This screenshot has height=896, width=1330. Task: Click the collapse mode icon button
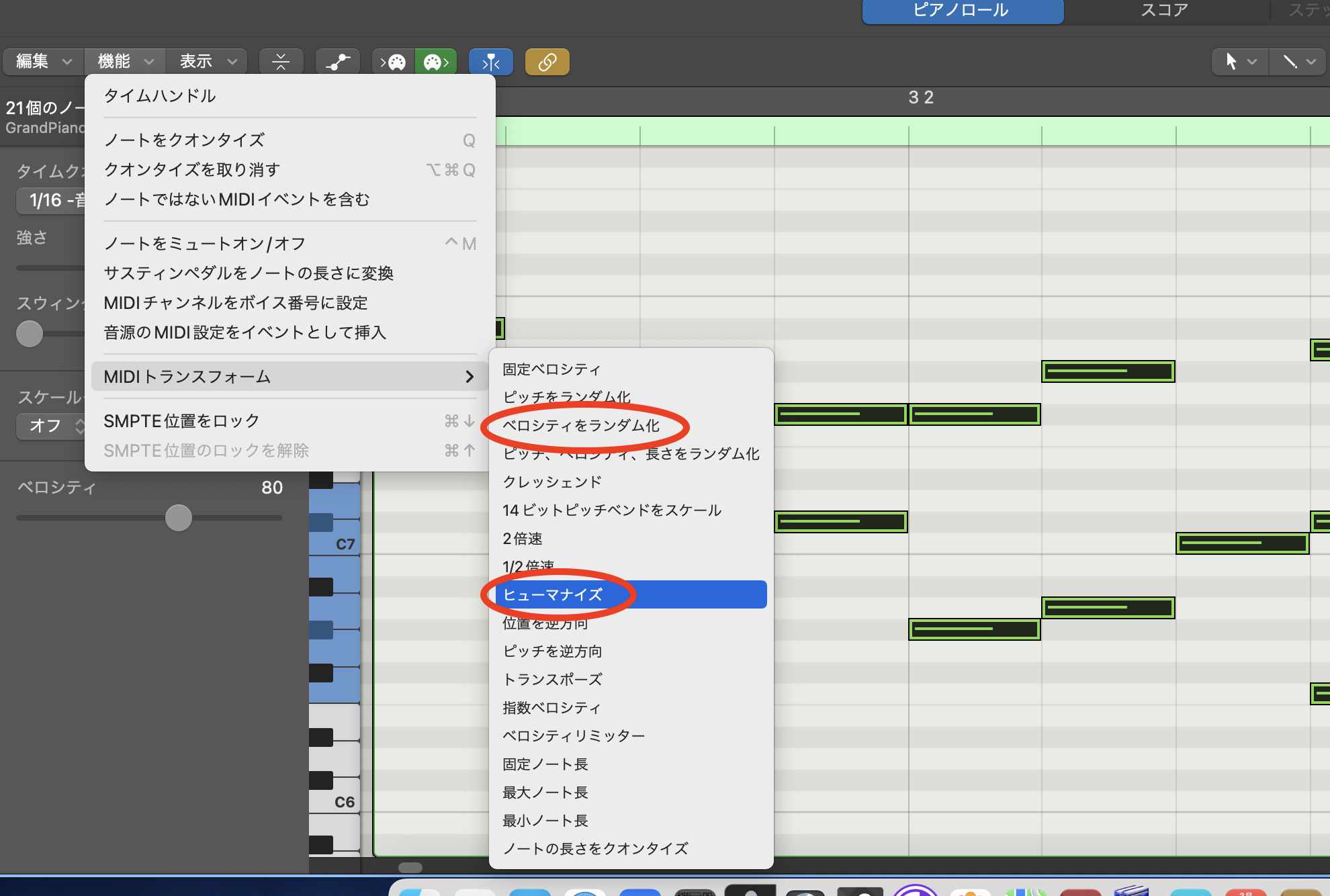pos(281,62)
